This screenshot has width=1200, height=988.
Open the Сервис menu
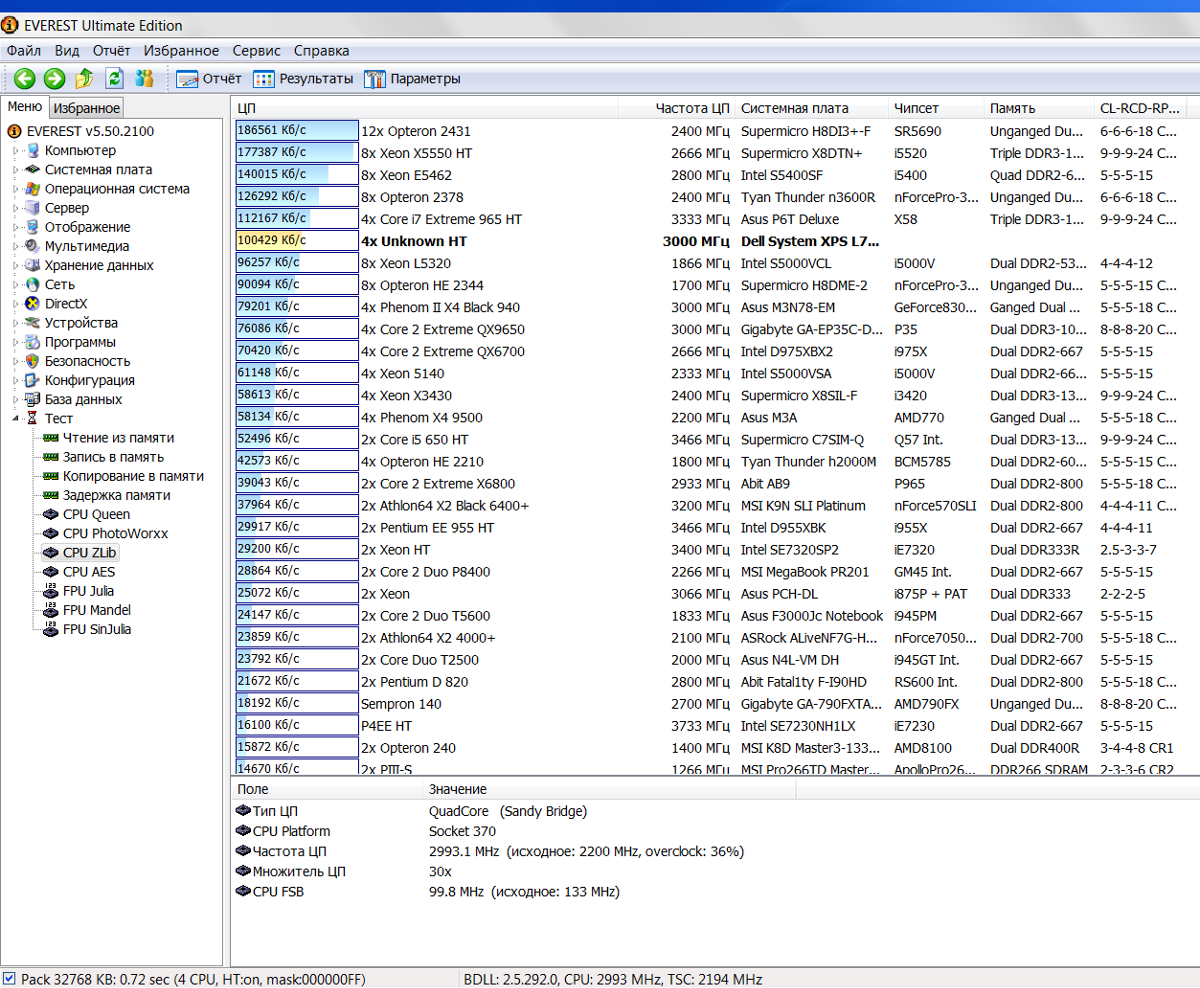[x=256, y=51]
